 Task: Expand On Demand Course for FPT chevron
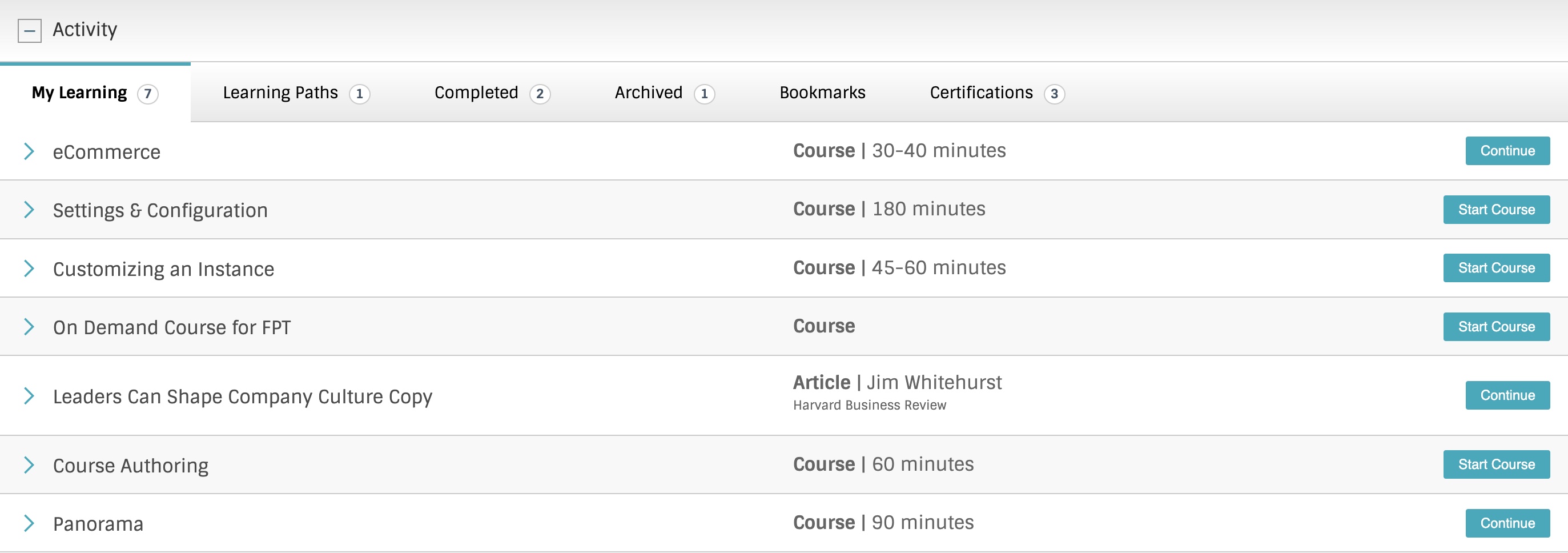point(29,326)
